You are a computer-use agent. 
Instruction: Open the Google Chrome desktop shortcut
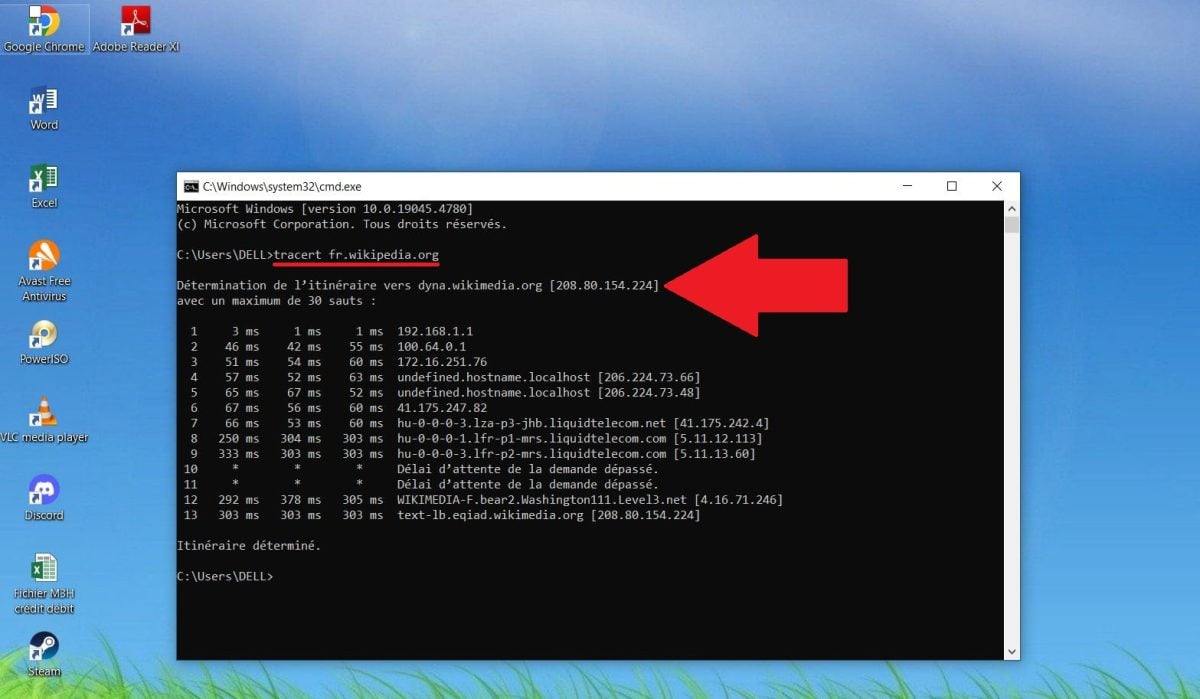click(x=44, y=29)
